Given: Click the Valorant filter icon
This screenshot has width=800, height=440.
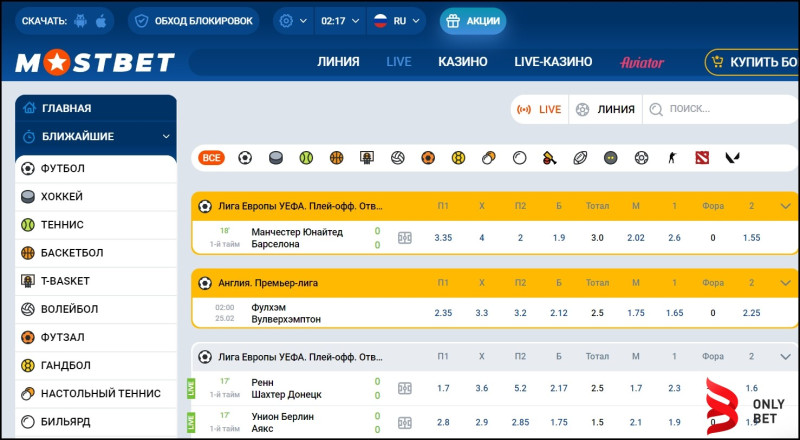Looking at the screenshot, I should point(732,158).
